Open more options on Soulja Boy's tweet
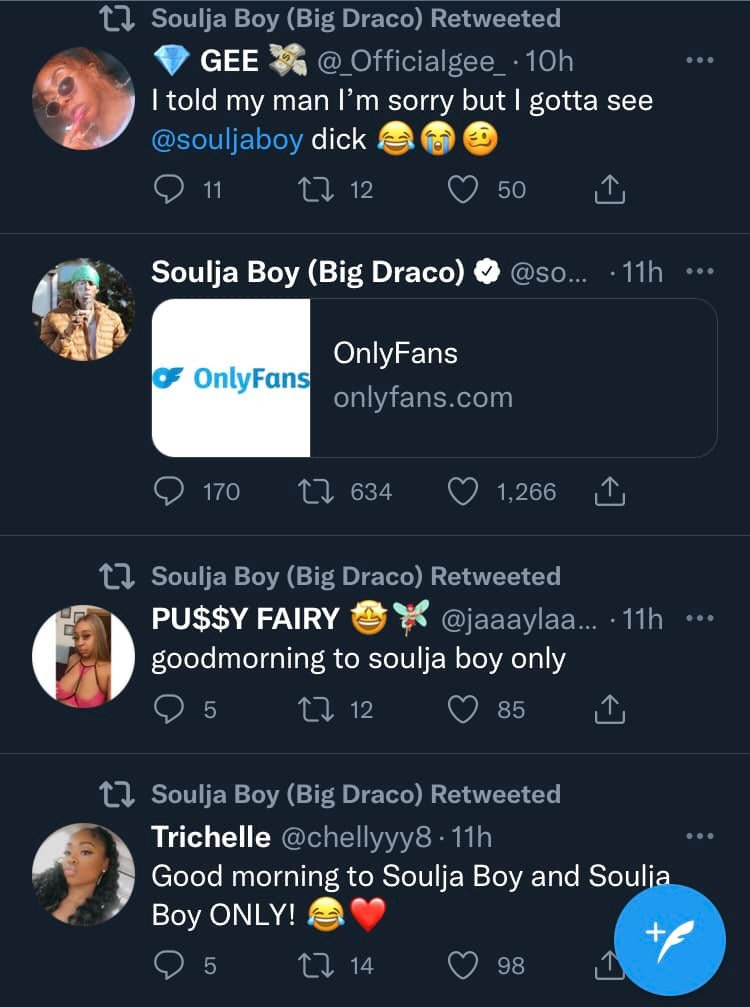The image size is (750, 1007). pos(700,271)
